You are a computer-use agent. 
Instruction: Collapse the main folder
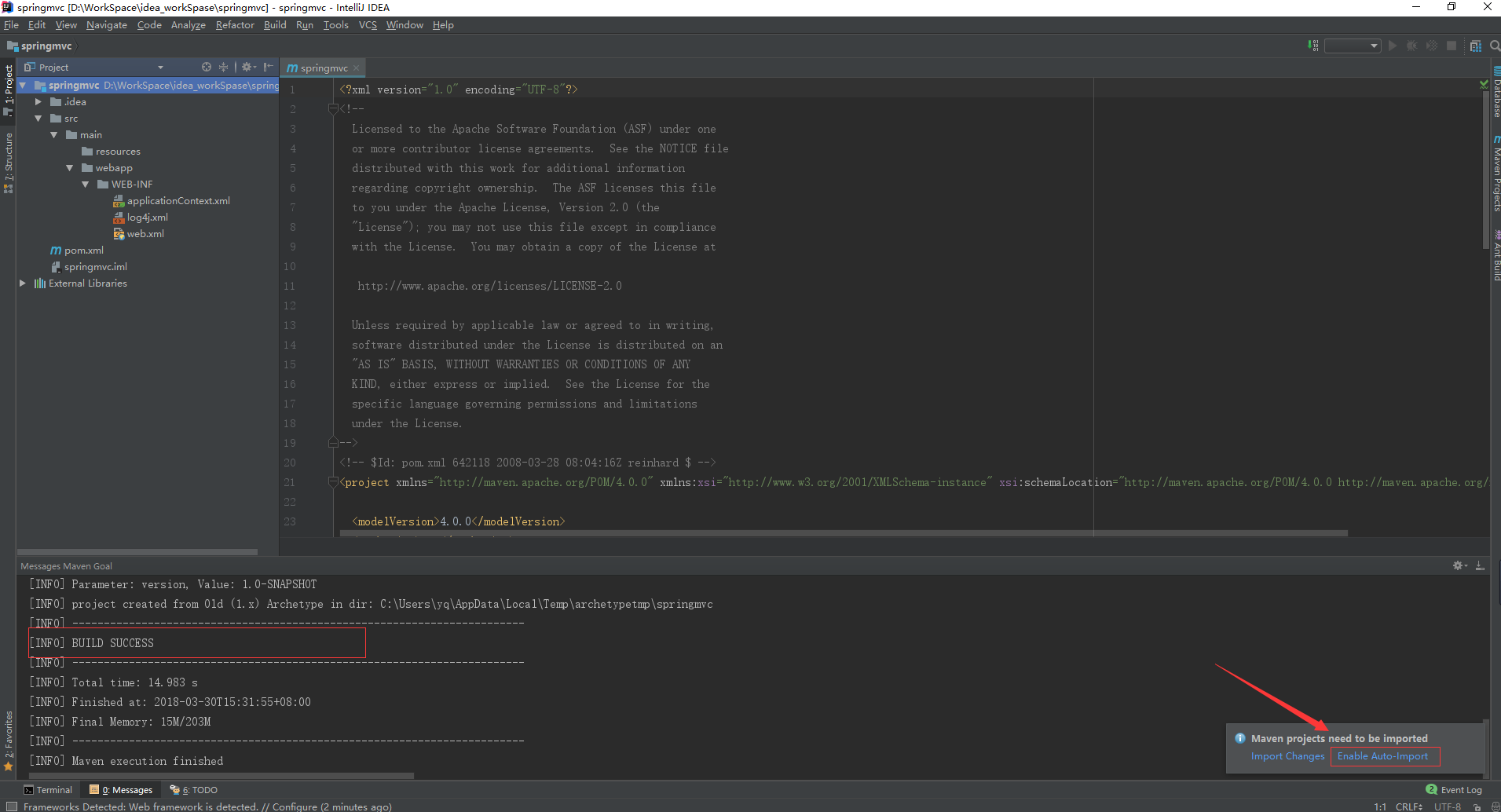click(x=53, y=134)
